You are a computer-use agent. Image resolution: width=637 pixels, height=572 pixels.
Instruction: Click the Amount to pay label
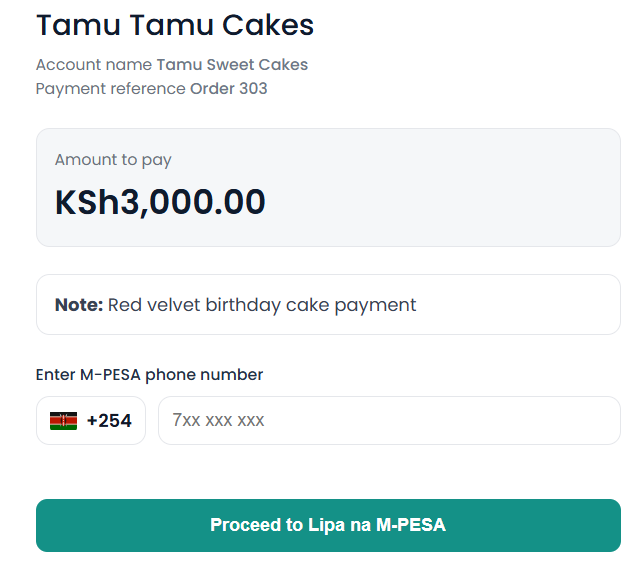[113, 160]
